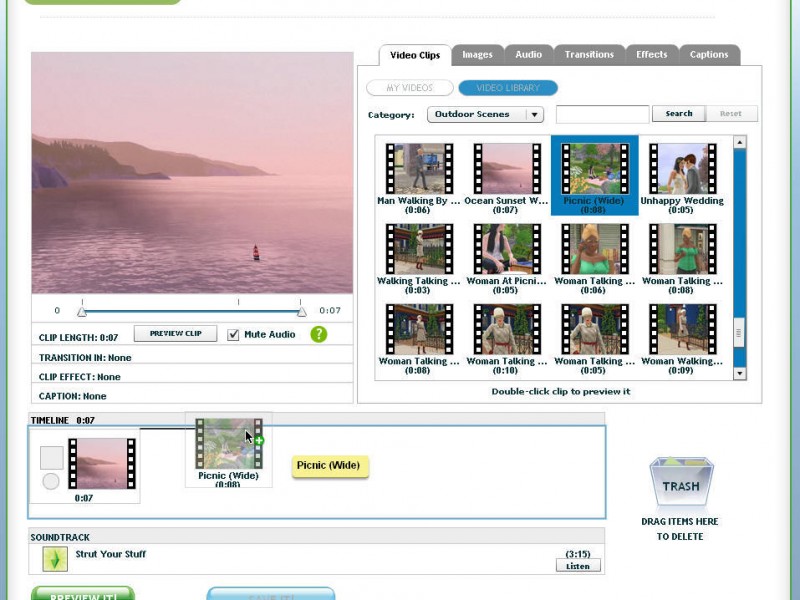Select the Ocean Sunset clip in the library

pyautogui.click(x=506, y=168)
